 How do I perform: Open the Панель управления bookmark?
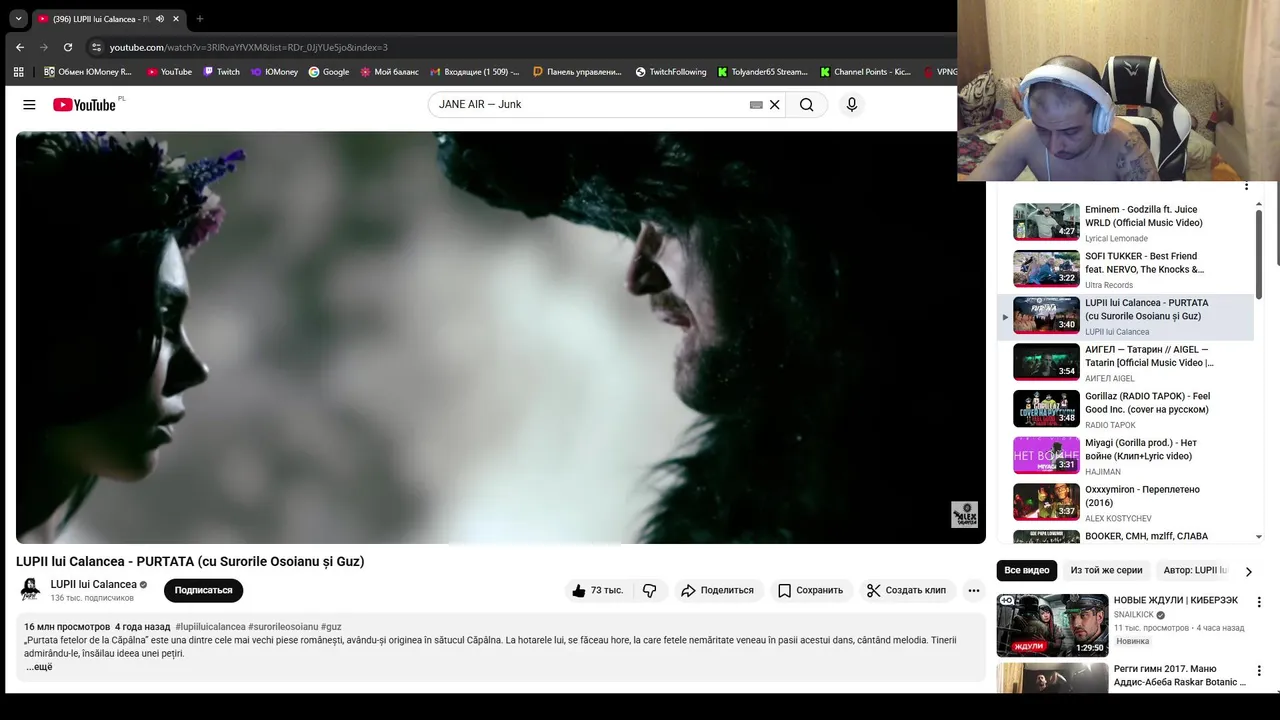[577, 72]
